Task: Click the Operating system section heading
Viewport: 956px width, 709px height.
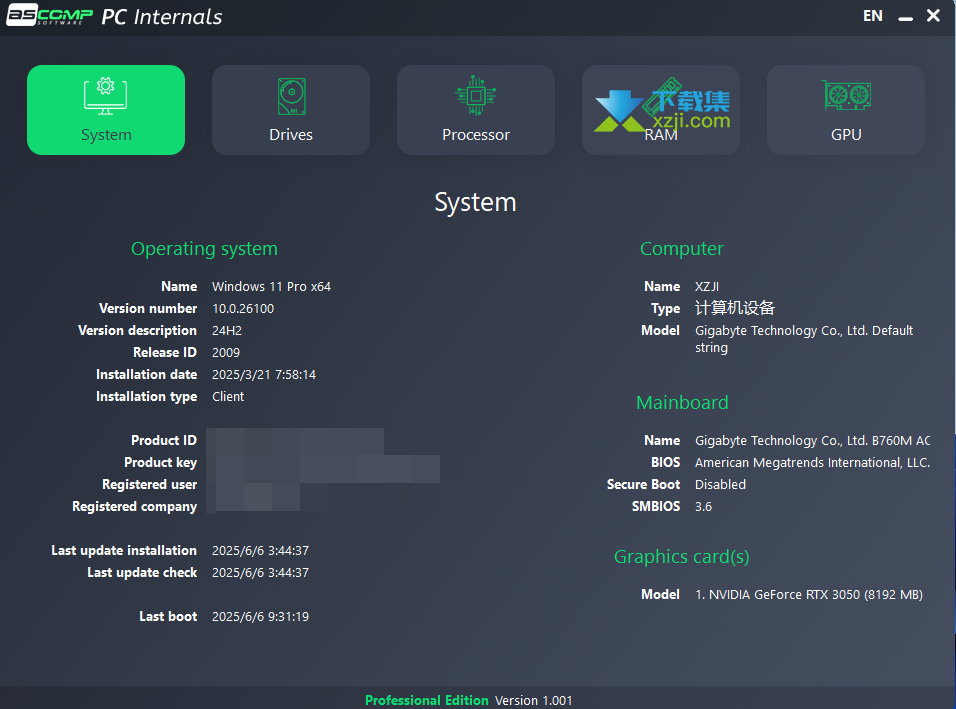Action: [x=204, y=249]
